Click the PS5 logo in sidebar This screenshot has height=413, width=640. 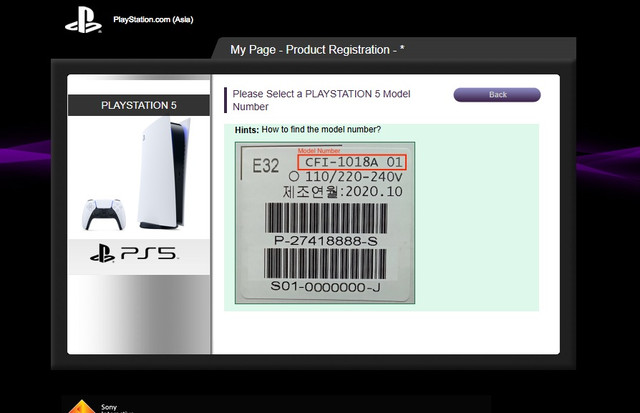click(x=134, y=254)
